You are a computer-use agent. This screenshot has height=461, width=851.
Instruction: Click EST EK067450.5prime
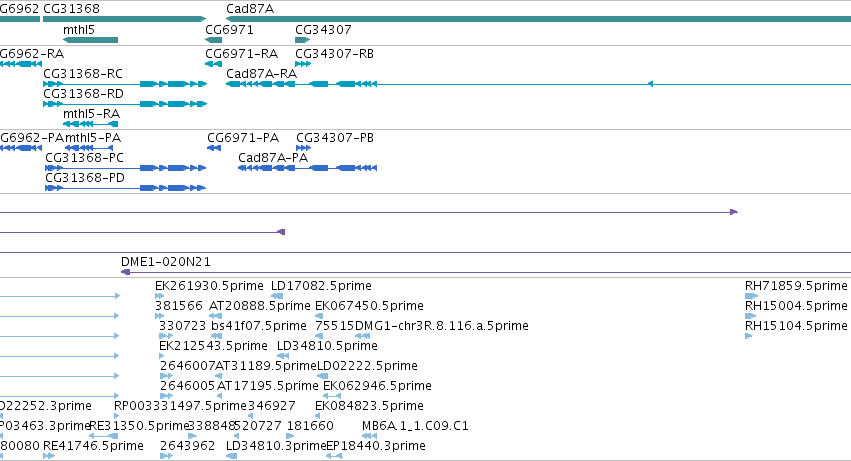(x=369, y=306)
